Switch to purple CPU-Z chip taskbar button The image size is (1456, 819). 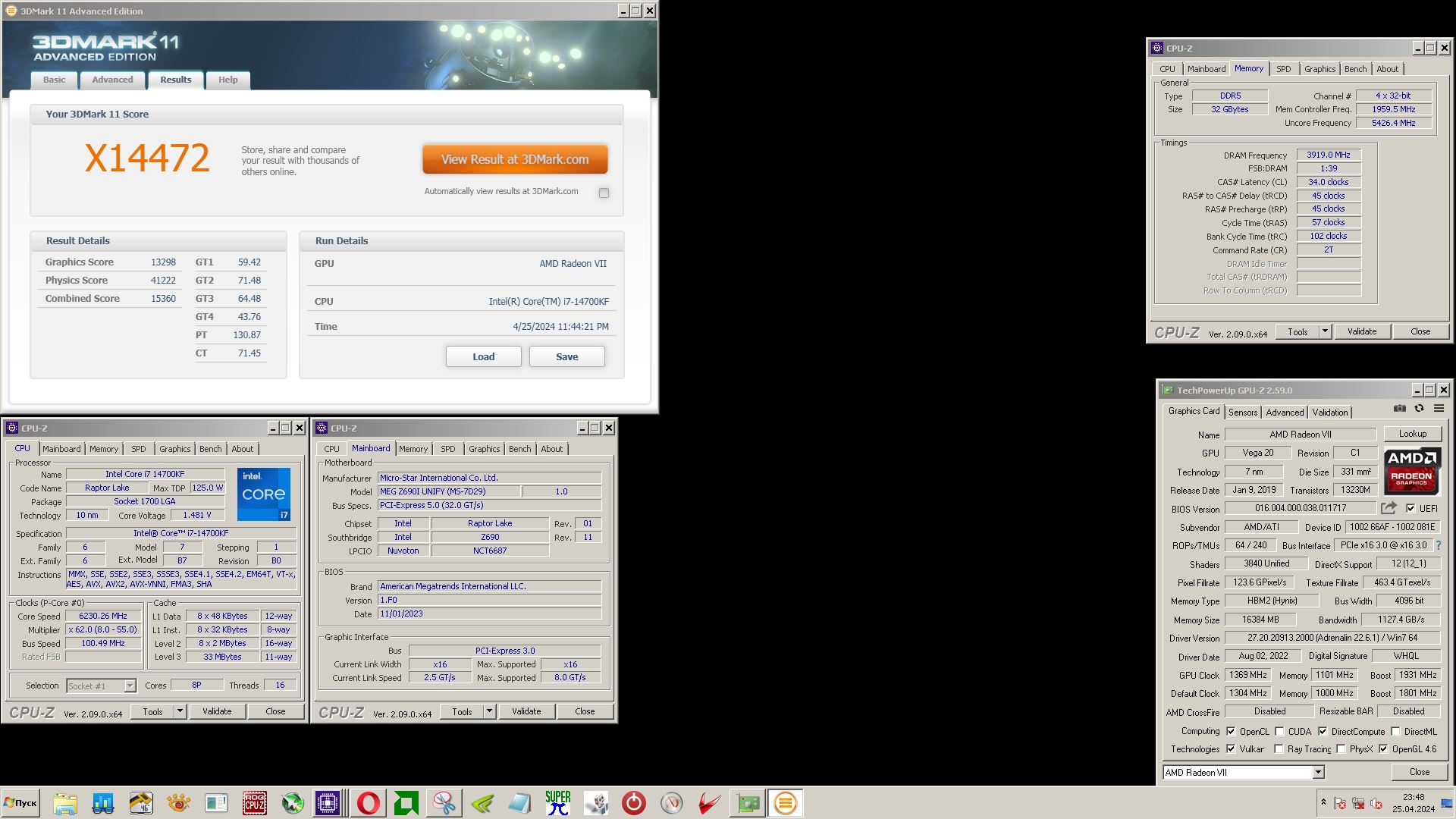[328, 803]
